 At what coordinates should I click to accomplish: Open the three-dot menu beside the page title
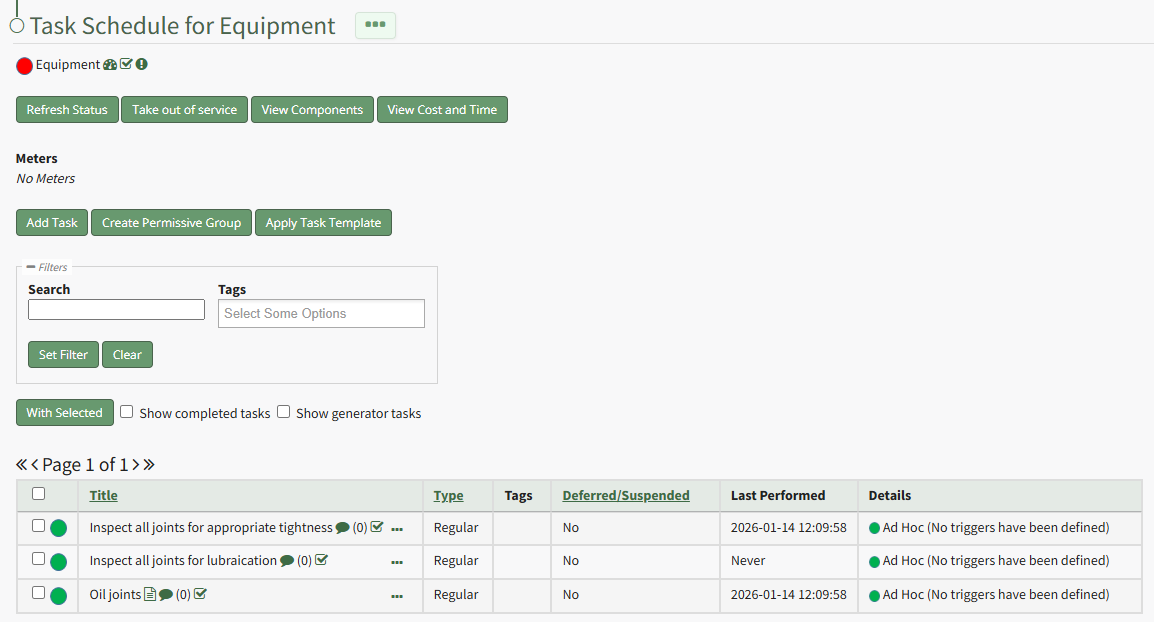(x=375, y=25)
